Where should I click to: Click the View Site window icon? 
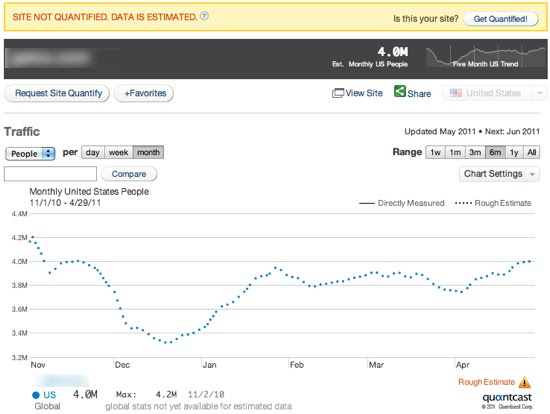point(338,93)
